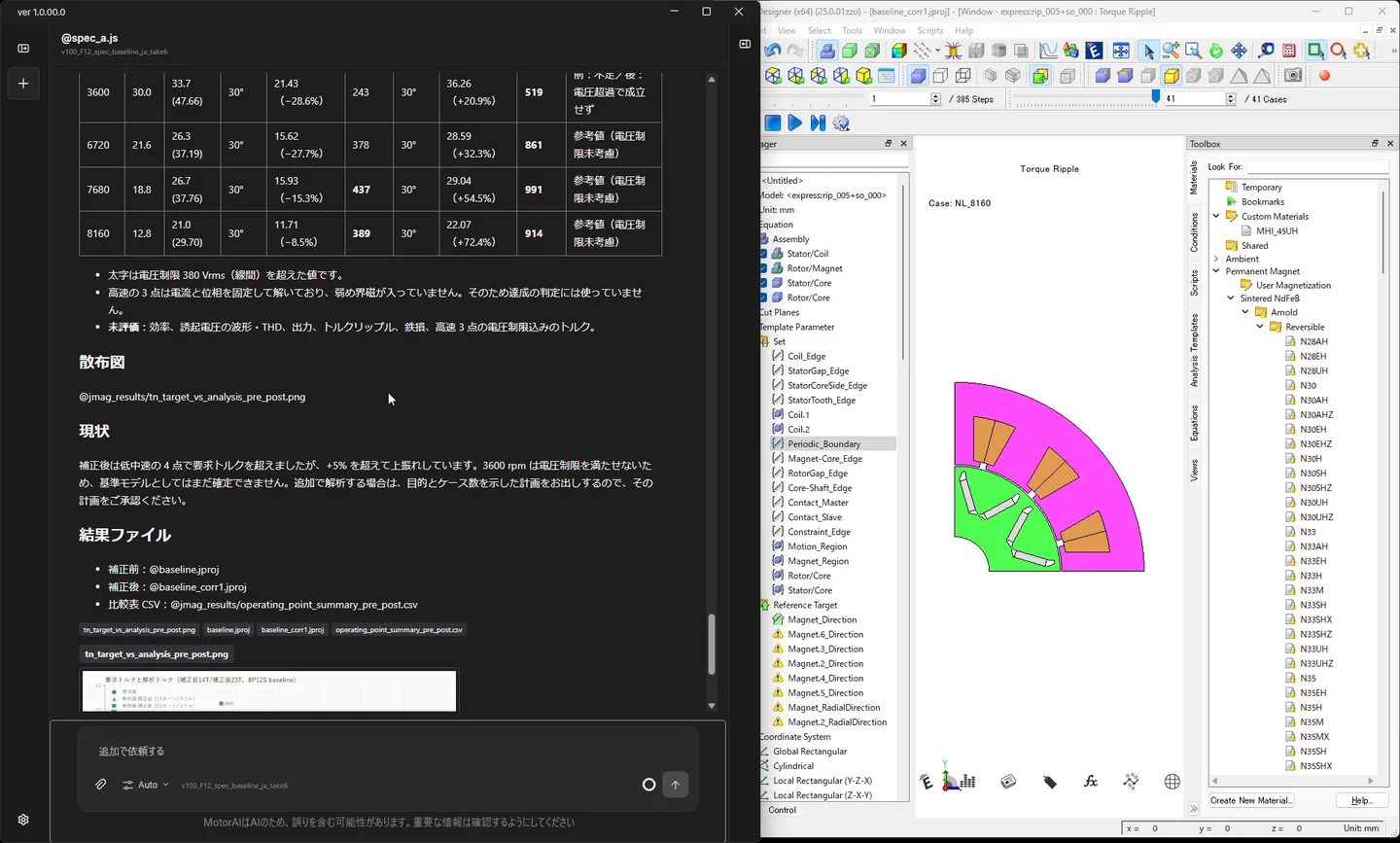The image size is (1400, 843).
Task: Open the baseline_corr1.jproj file chip
Action: pyautogui.click(x=293, y=630)
